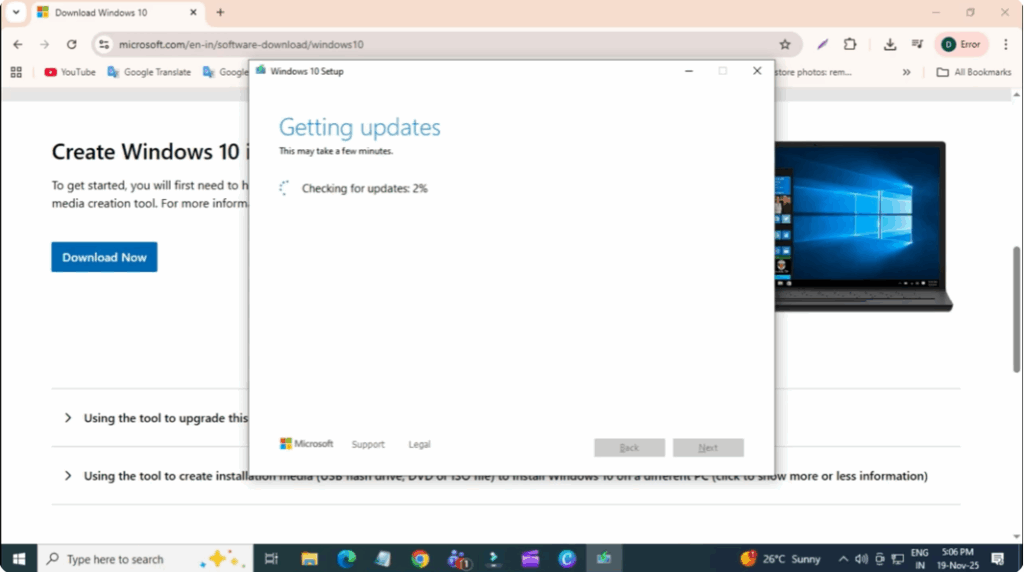Show hidden bookmarks via the overflow chevron
The height and width of the screenshot is (572, 1024).
click(906, 72)
